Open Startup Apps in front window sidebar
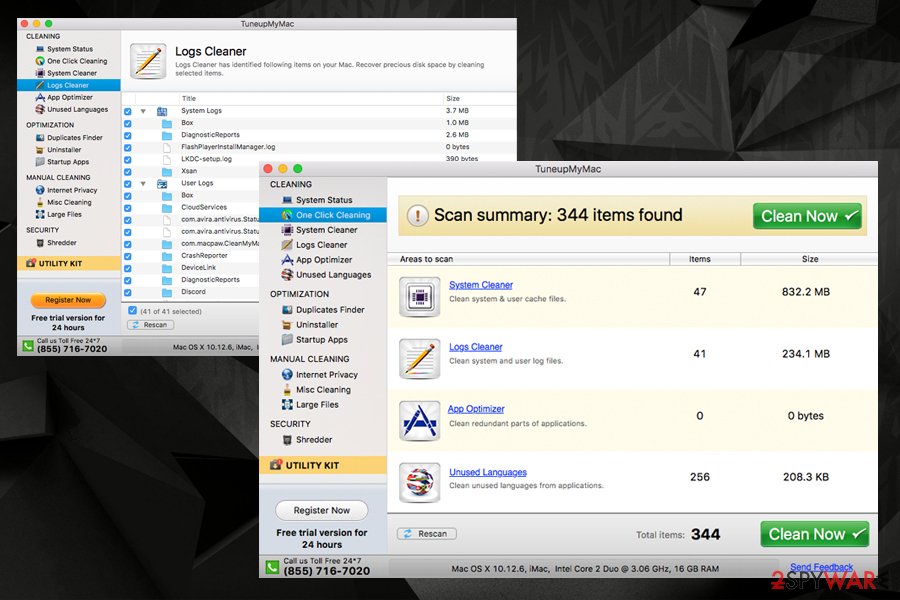This screenshot has width=900, height=600. 323,339
